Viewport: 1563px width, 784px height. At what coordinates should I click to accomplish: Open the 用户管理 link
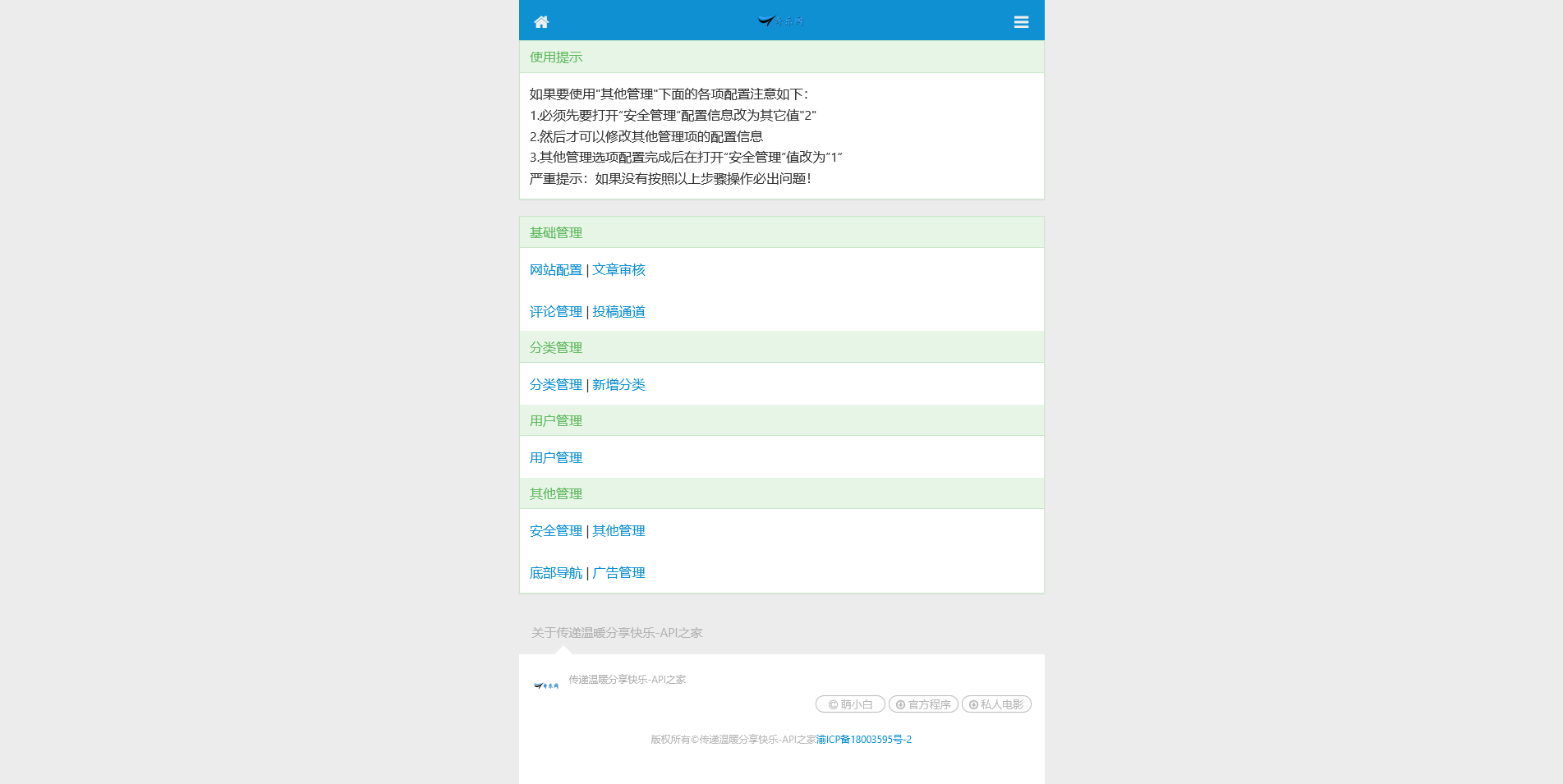coord(555,458)
